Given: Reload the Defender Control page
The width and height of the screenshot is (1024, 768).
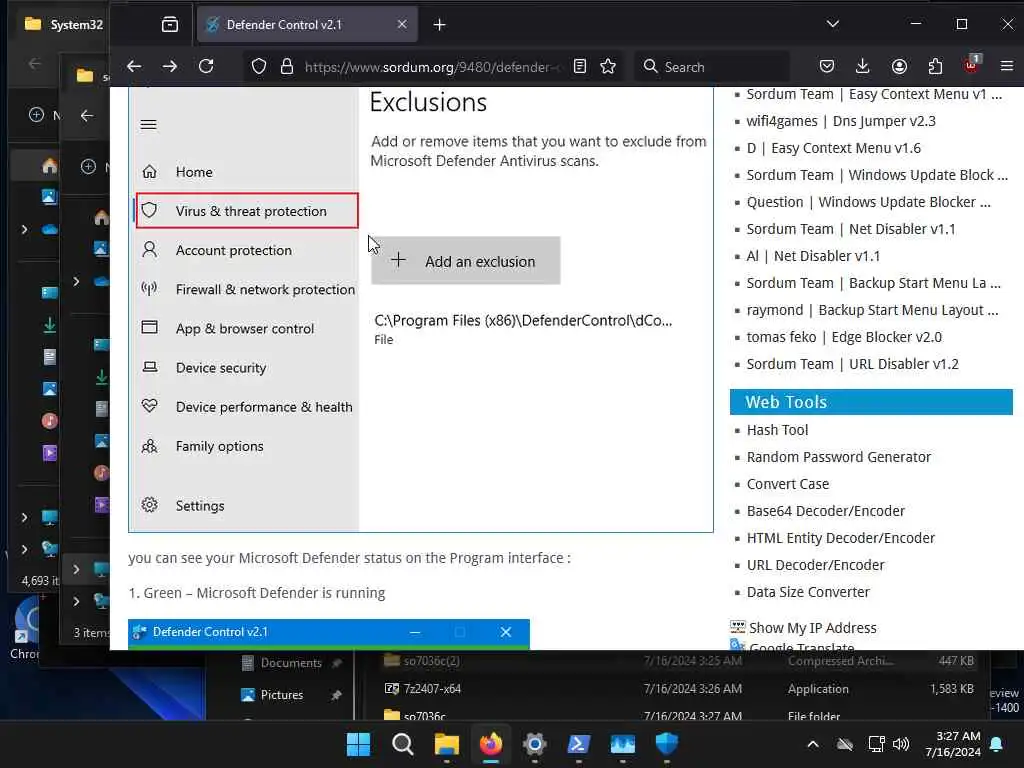Looking at the screenshot, I should (206, 66).
